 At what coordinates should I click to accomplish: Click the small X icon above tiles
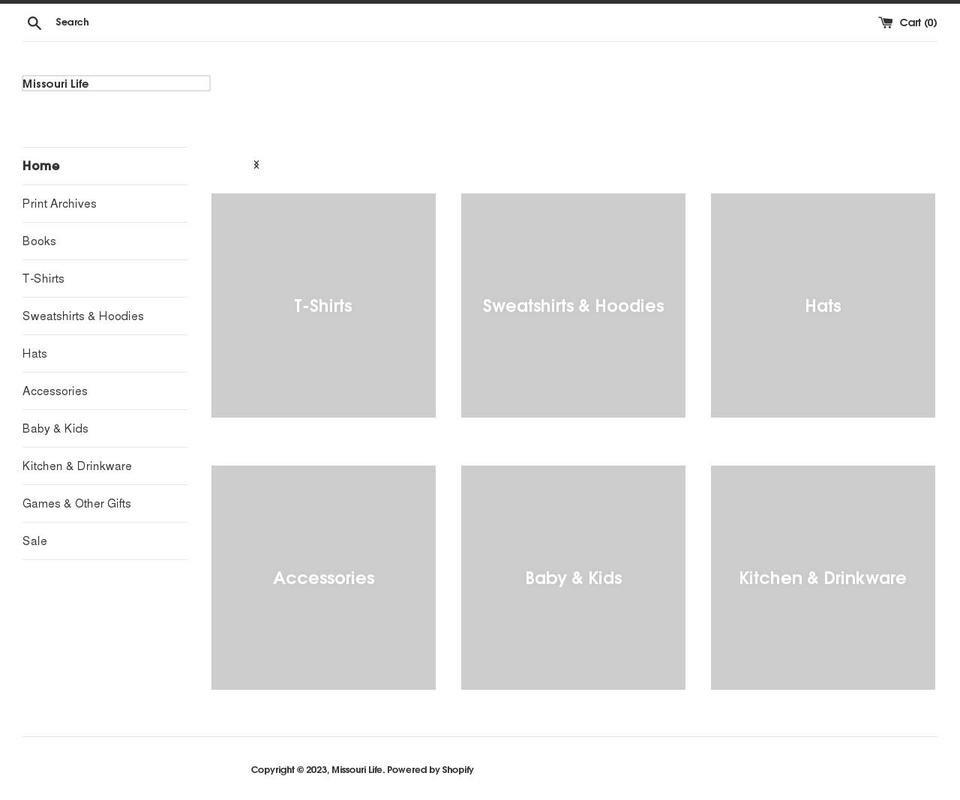point(257,165)
